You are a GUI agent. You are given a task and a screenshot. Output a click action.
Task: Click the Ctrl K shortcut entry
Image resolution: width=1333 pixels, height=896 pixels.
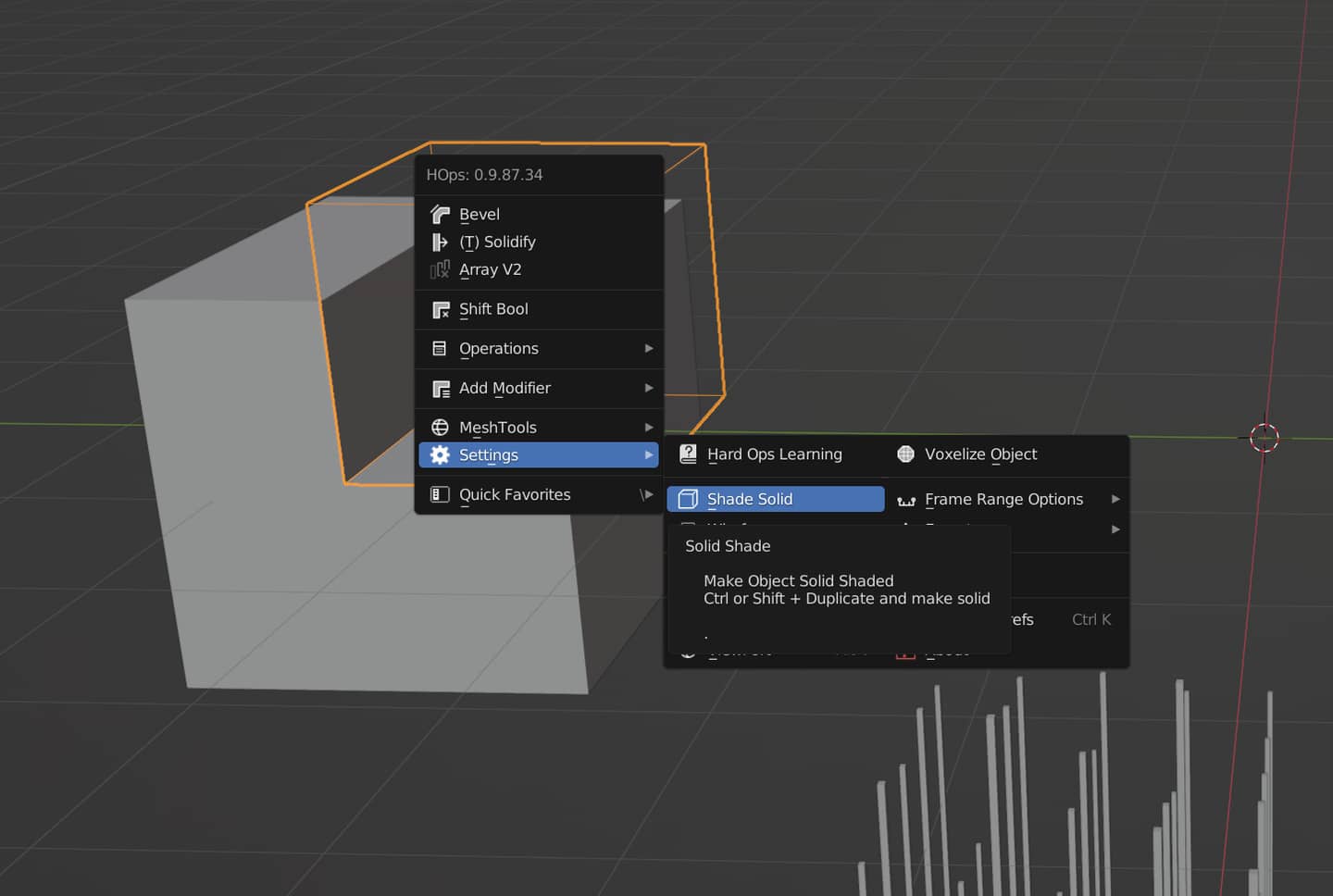pos(1091,620)
